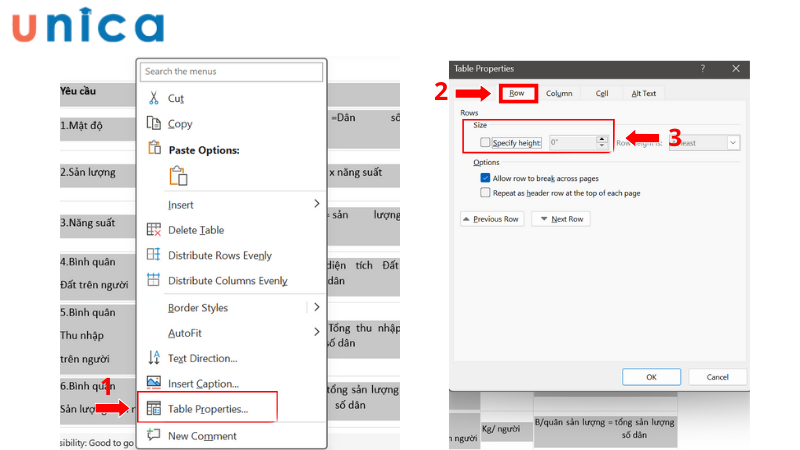Switch to the Column tab
This screenshot has width=800, height=450.
[559, 93]
